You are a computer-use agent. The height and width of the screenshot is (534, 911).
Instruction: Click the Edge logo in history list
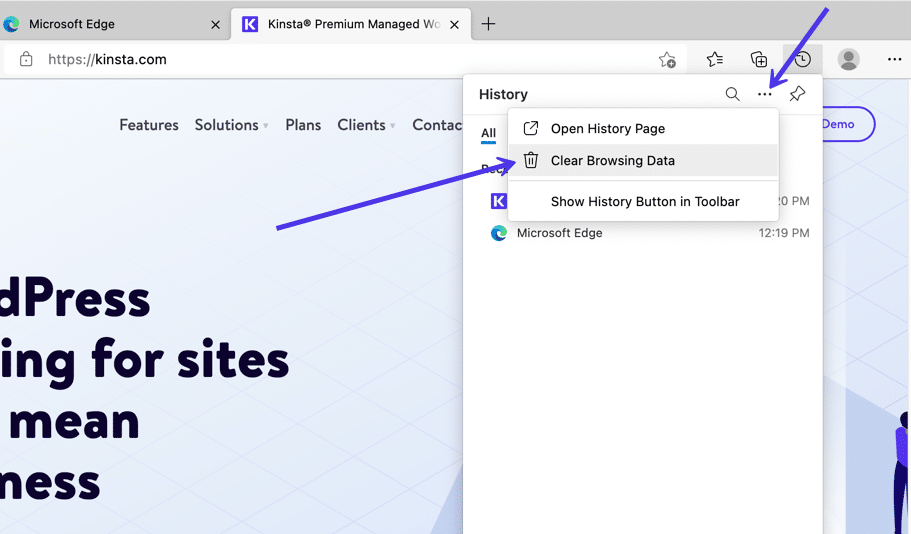coord(498,233)
